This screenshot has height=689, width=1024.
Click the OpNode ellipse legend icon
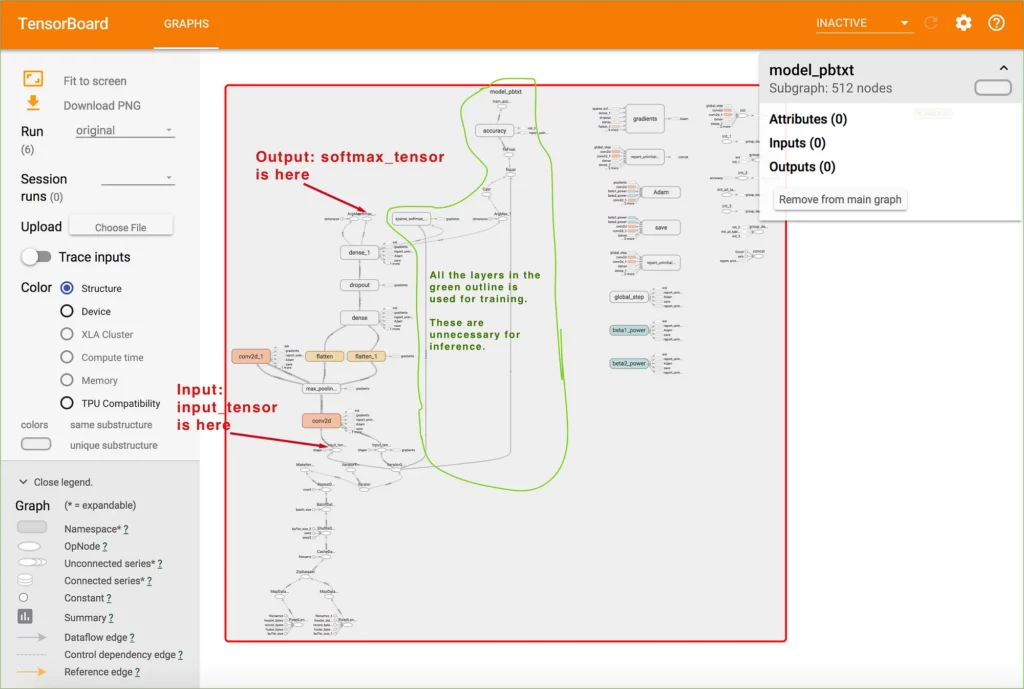pos(29,546)
